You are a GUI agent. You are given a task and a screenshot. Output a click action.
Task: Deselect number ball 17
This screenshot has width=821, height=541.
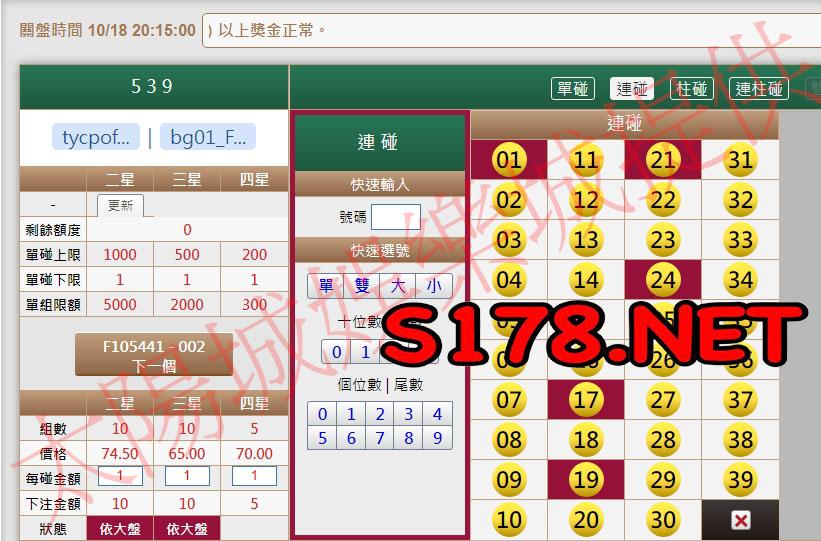coord(585,400)
